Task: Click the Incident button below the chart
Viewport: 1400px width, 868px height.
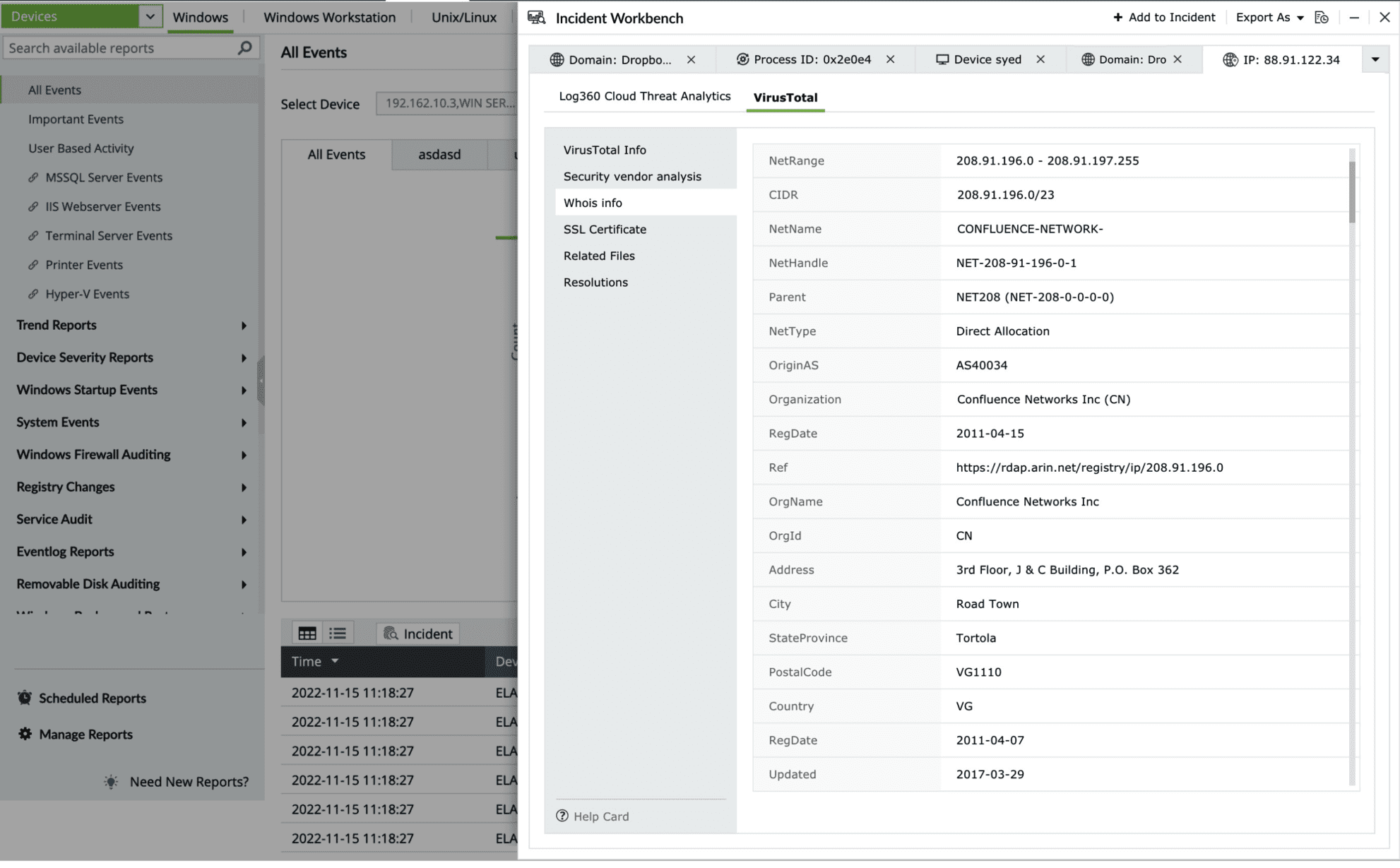Action: click(x=418, y=634)
